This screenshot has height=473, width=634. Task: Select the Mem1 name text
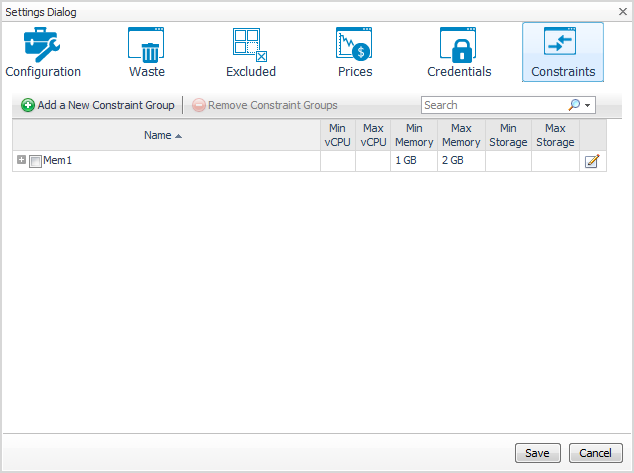pos(57,160)
